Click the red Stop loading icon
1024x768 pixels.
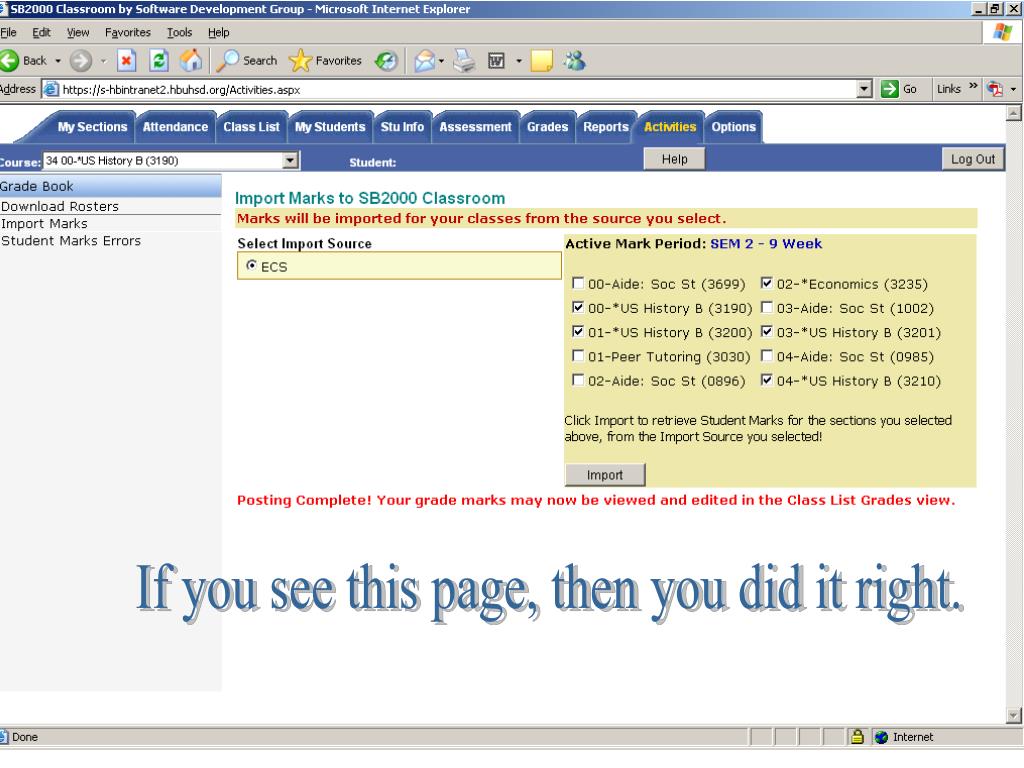126,61
